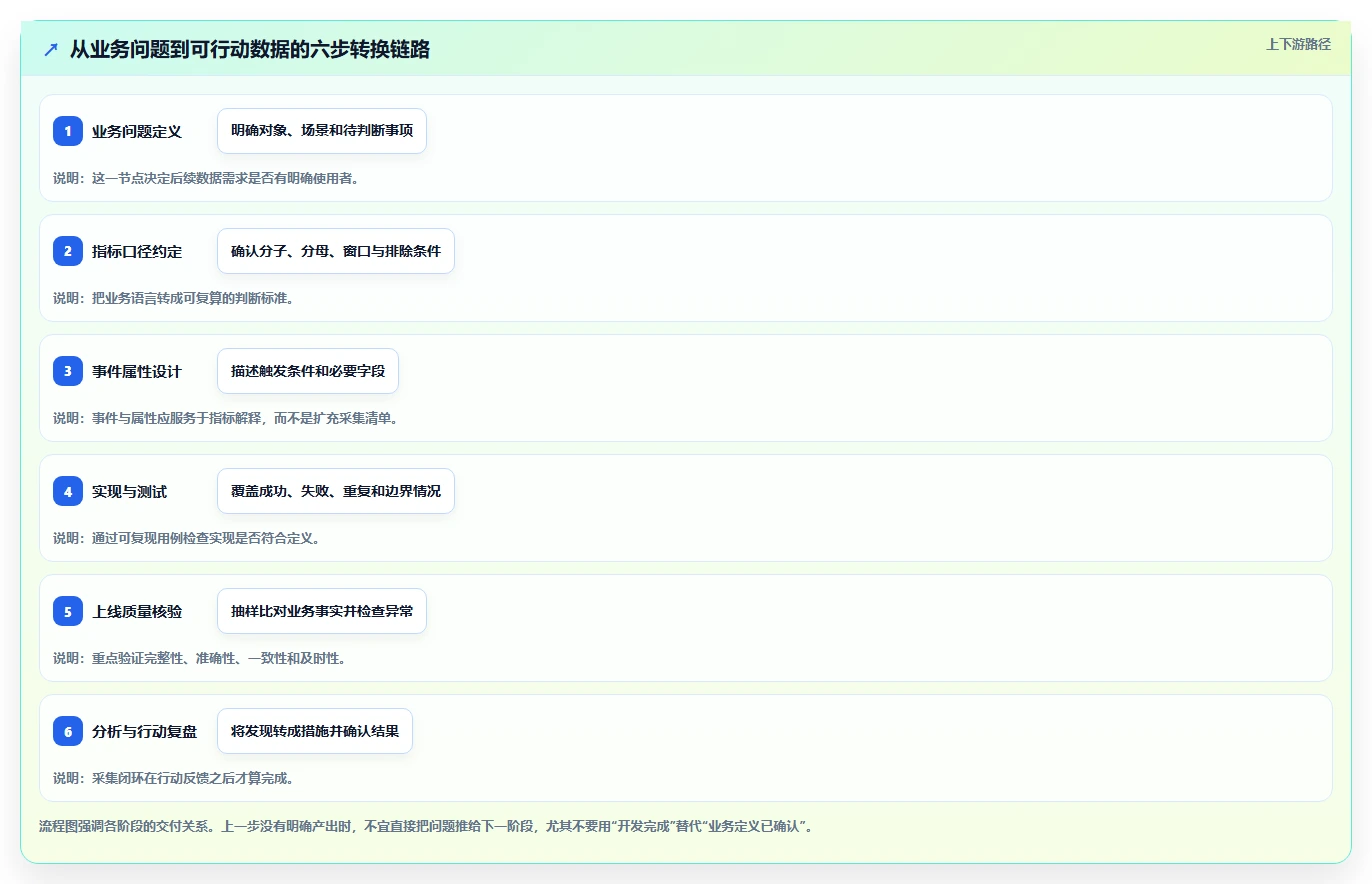Viewport: 1372px width, 884px height.
Task: Click the step name 业务问题定义
Action: tap(137, 131)
